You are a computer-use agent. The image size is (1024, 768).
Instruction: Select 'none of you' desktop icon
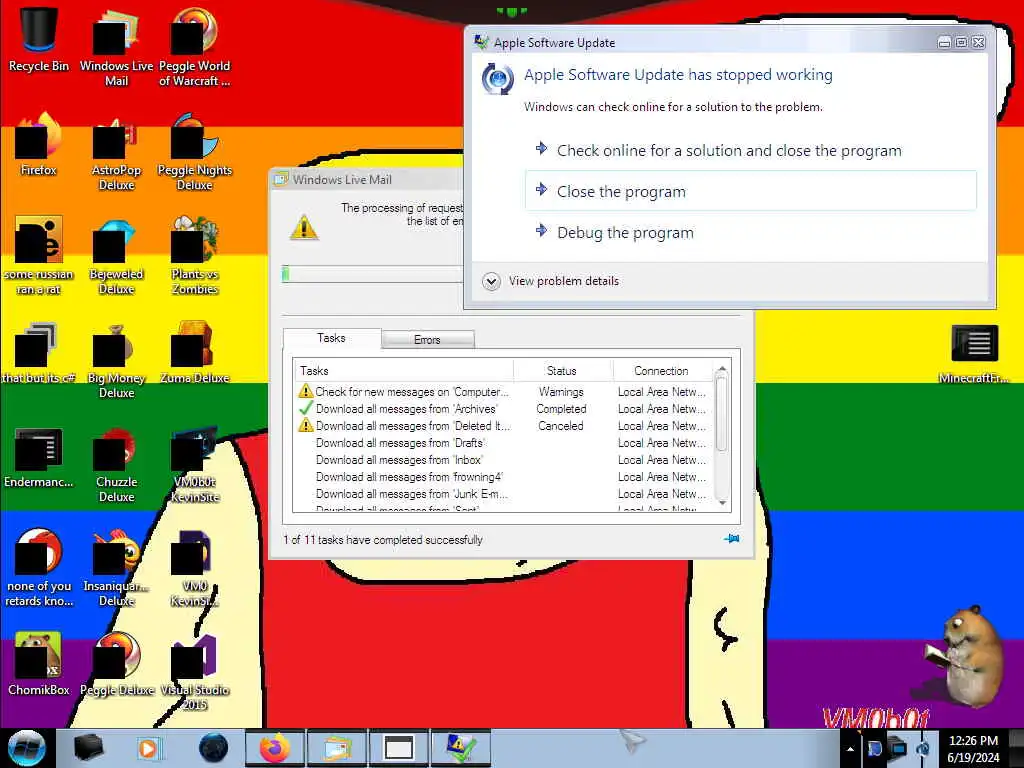coord(39,567)
